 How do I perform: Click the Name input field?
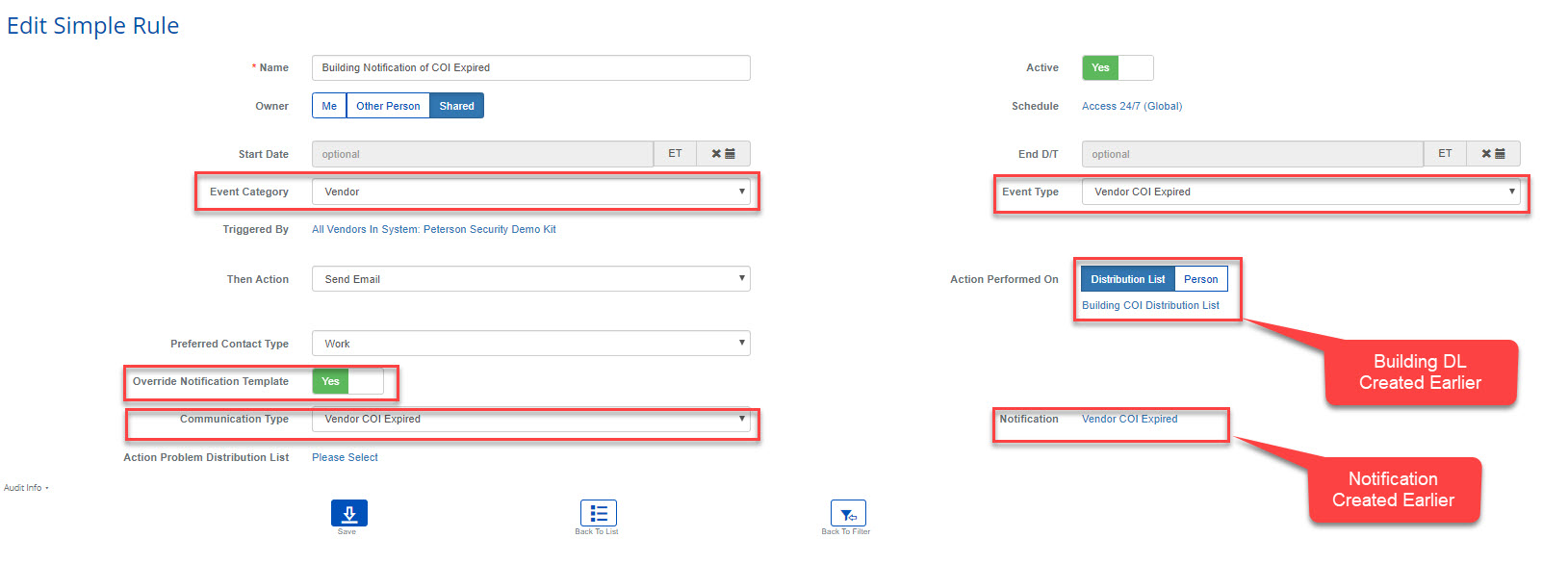coord(530,68)
